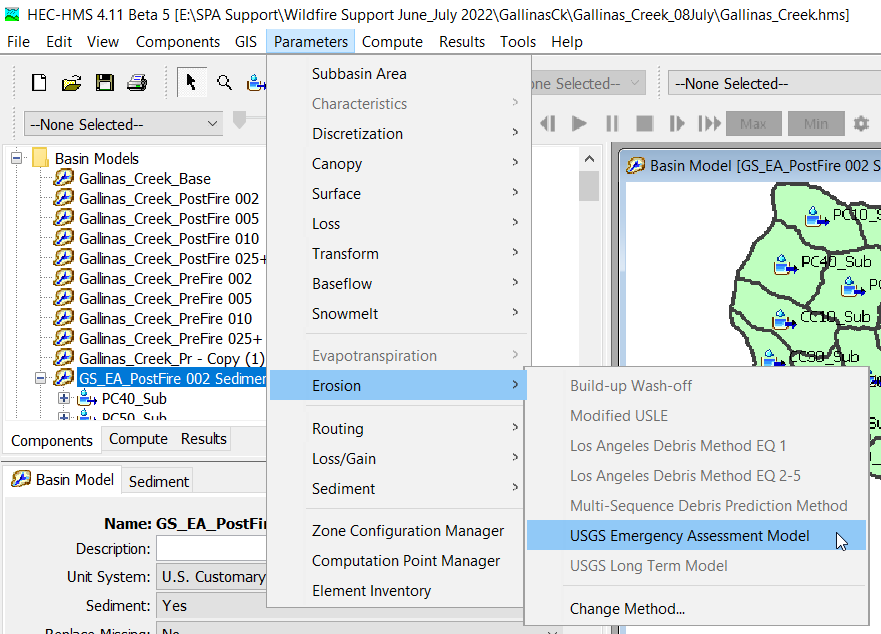Screen dimensions: 881x634
Task: Select USGS Emergency Assessment Model
Action: click(x=689, y=536)
